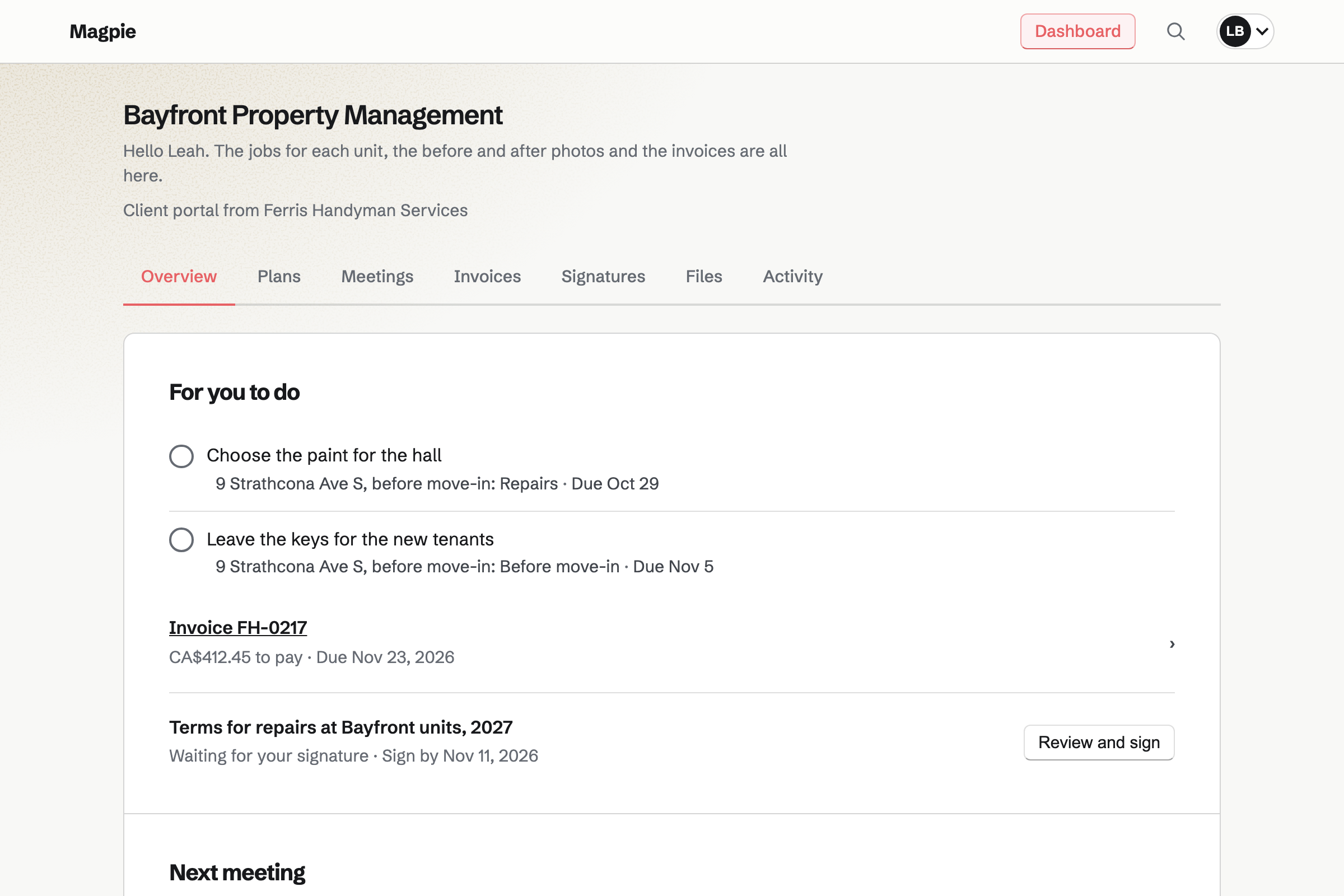Viewport: 1344px width, 896px height.
Task: Switch to the Plans tab
Action: click(x=279, y=277)
